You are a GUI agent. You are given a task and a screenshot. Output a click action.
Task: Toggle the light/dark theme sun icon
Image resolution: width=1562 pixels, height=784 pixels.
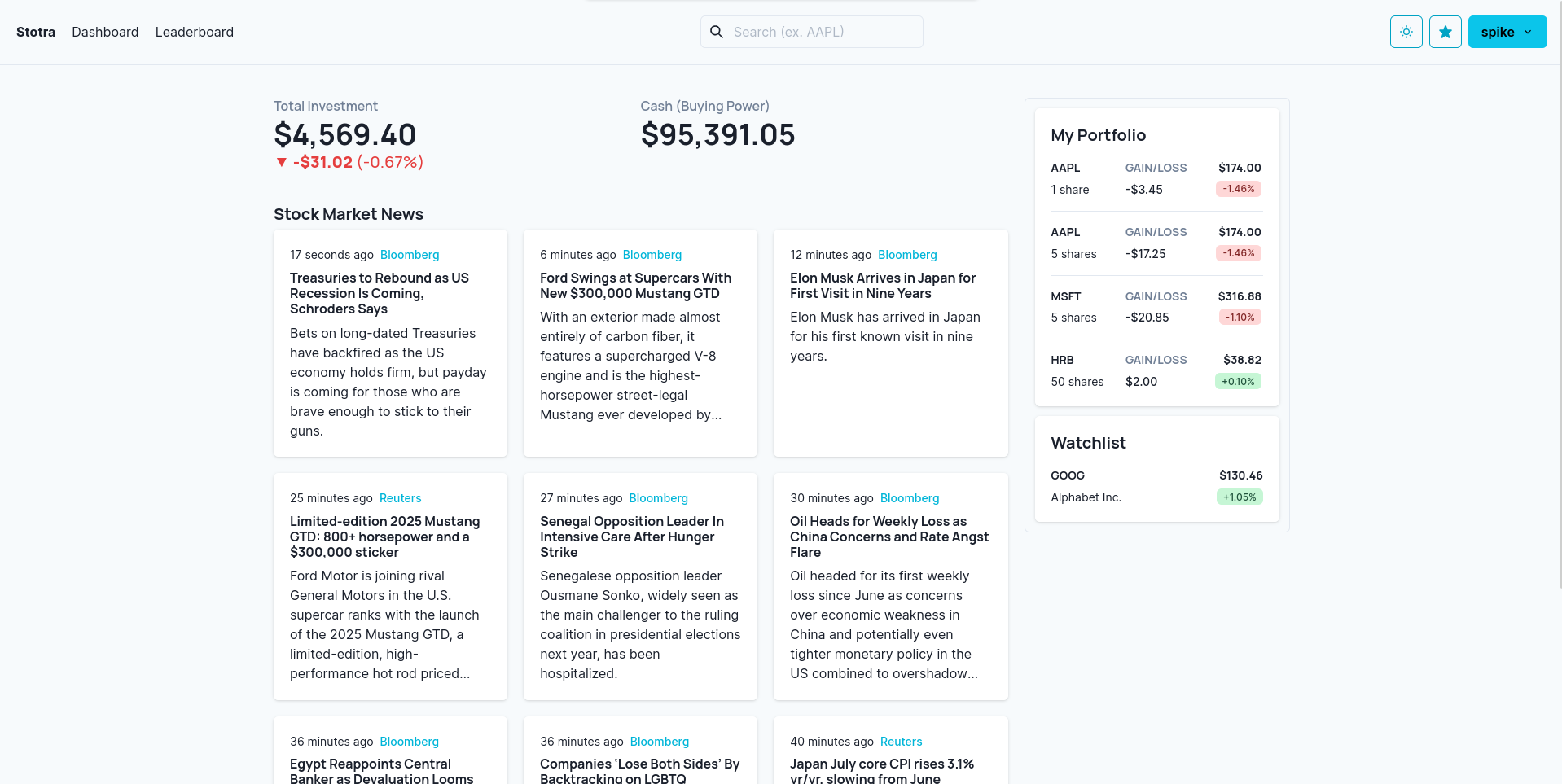point(1406,32)
